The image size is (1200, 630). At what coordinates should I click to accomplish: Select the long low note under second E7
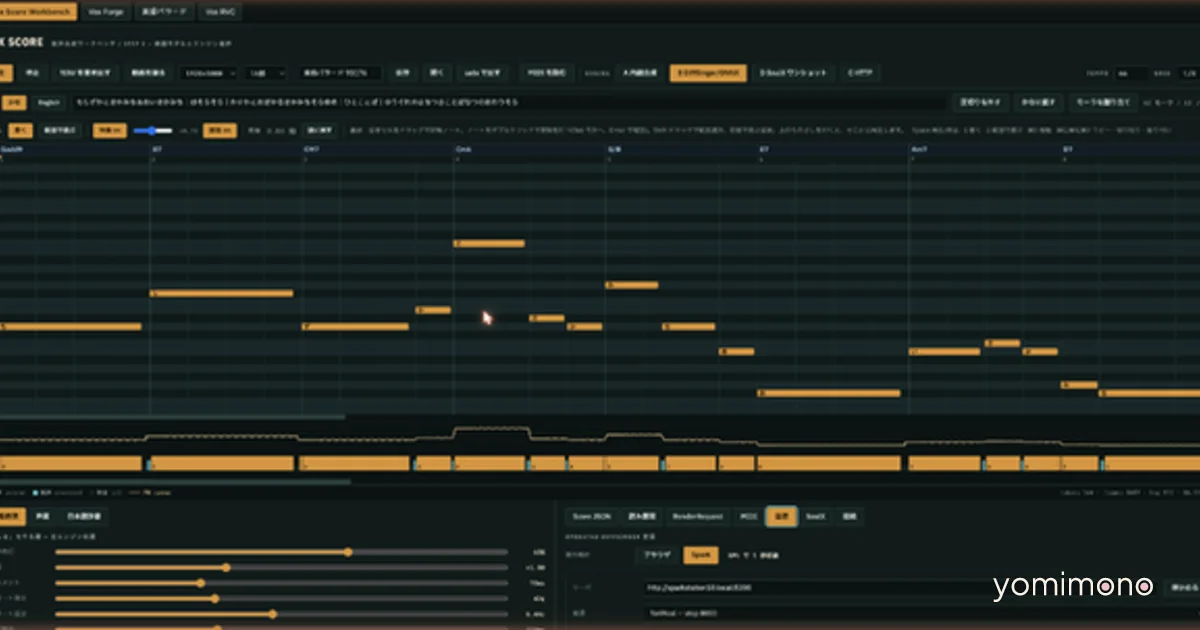click(x=829, y=393)
